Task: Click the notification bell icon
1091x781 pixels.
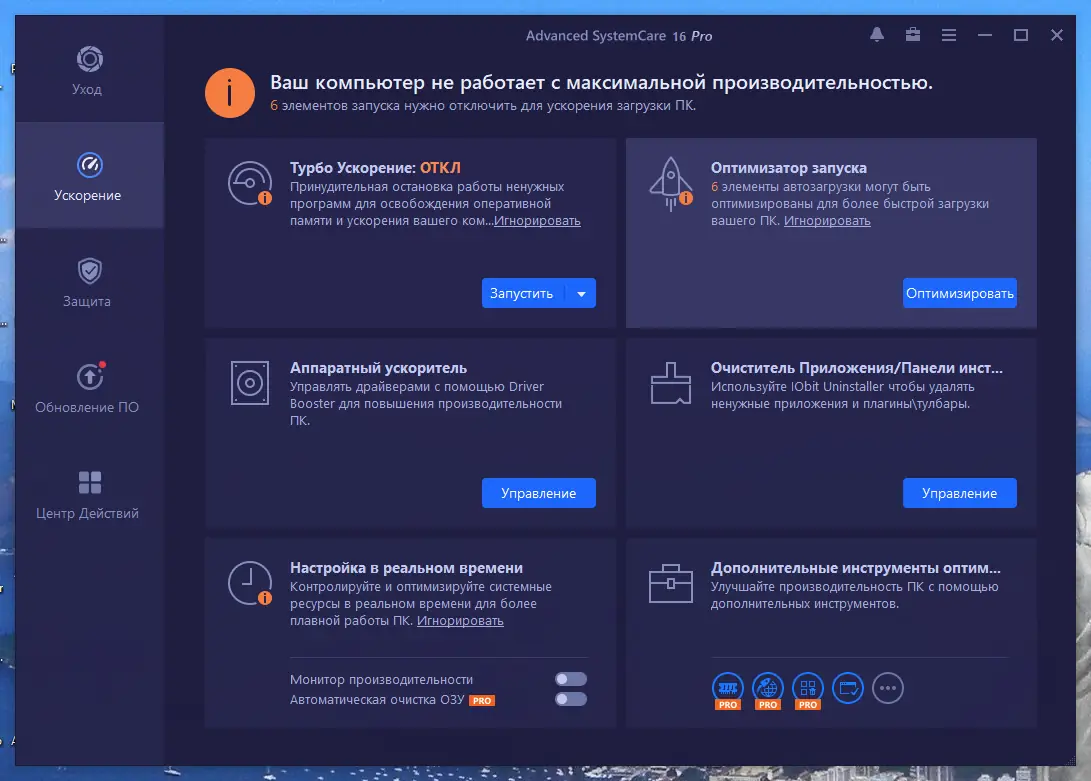Action: pyautogui.click(x=876, y=34)
